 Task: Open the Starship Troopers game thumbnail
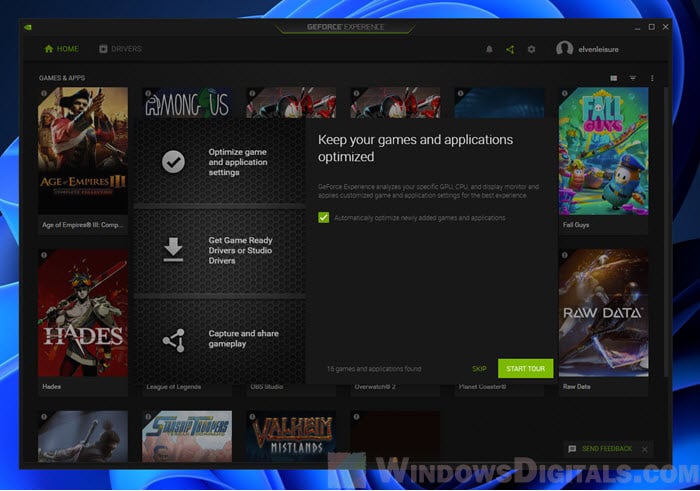pos(187,437)
